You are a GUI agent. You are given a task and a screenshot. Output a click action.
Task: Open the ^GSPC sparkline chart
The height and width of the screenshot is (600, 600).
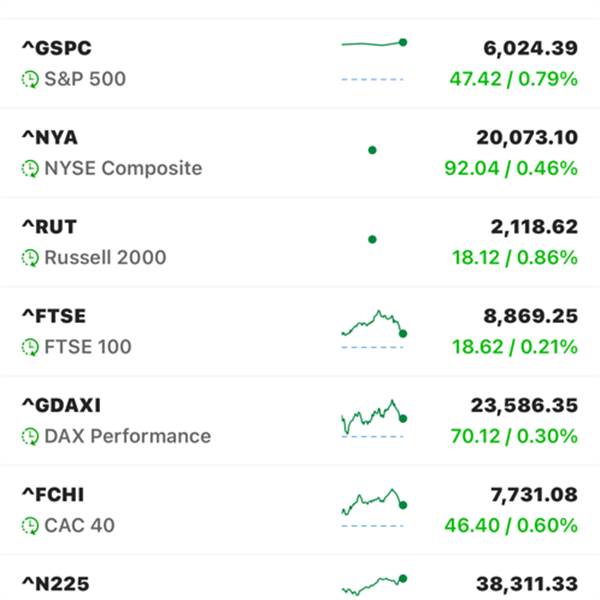tap(374, 60)
